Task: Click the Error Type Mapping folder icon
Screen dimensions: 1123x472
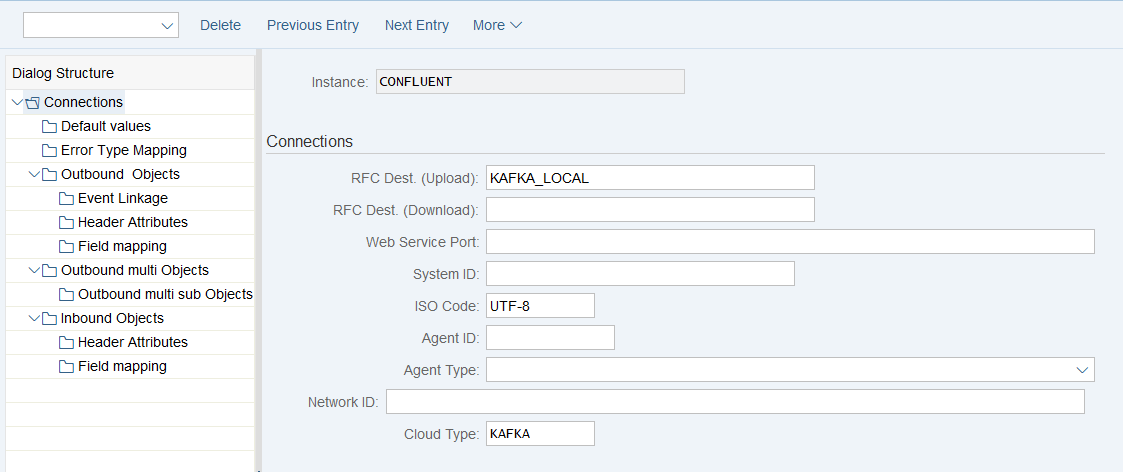Action: click(x=49, y=151)
